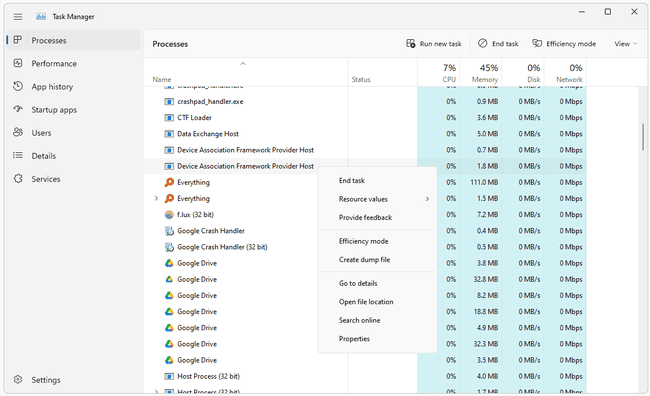Click the Performance sidebar icon

pyautogui.click(x=18, y=63)
